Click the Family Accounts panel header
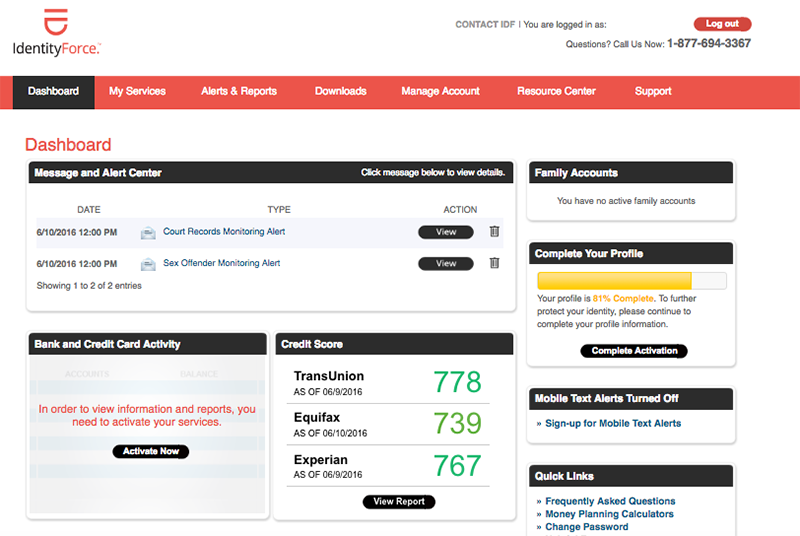Viewport: 800px width, 536px height. 631,173
